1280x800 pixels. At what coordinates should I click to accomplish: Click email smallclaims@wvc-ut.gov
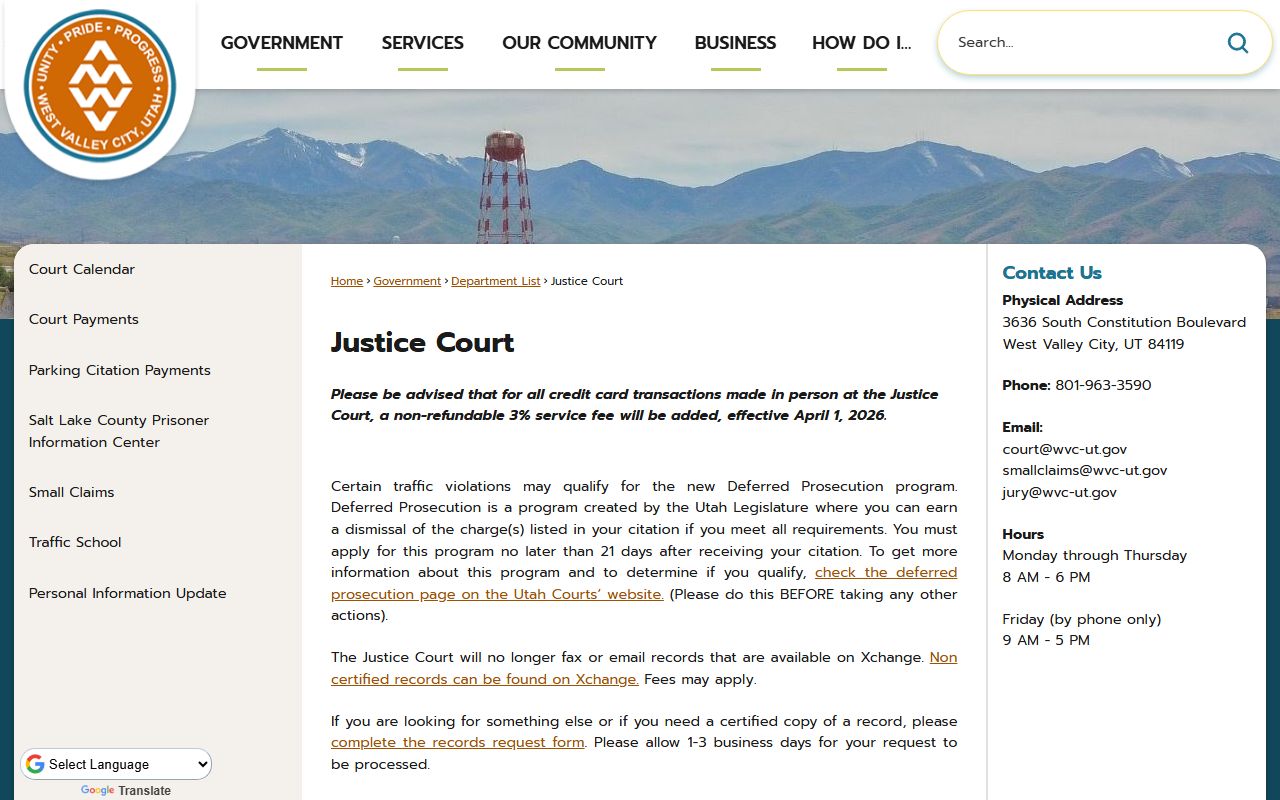pyautogui.click(x=1085, y=470)
